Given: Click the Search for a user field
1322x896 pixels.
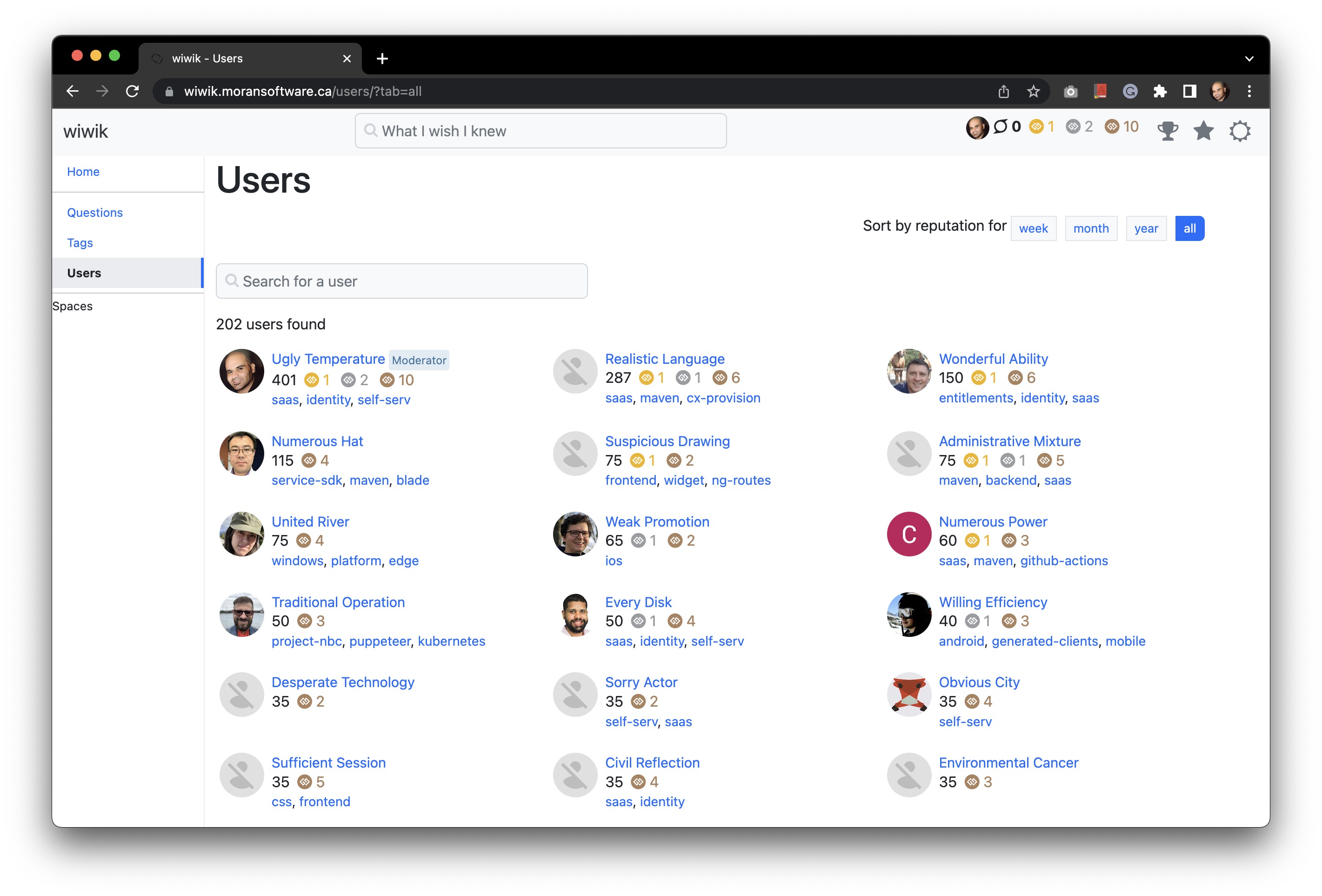Looking at the screenshot, I should (x=401, y=281).
